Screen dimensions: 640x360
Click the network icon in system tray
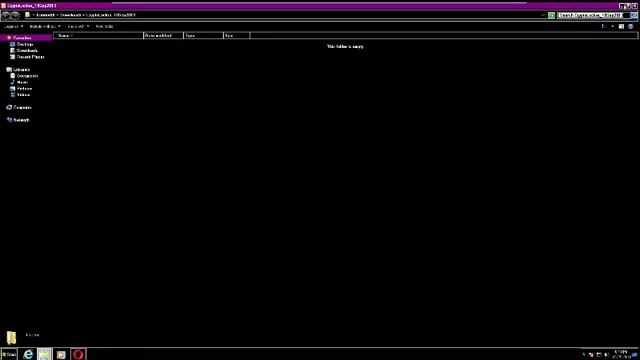coord(599,355)
